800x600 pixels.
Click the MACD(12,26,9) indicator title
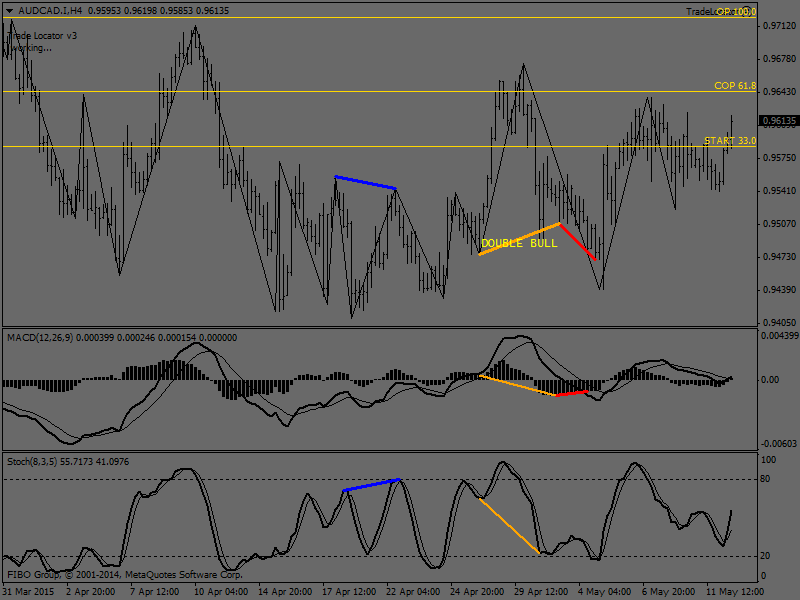50,337
